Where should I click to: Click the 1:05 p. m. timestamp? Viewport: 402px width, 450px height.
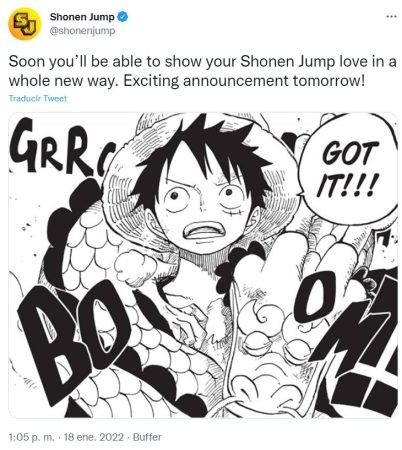point(31,437)
